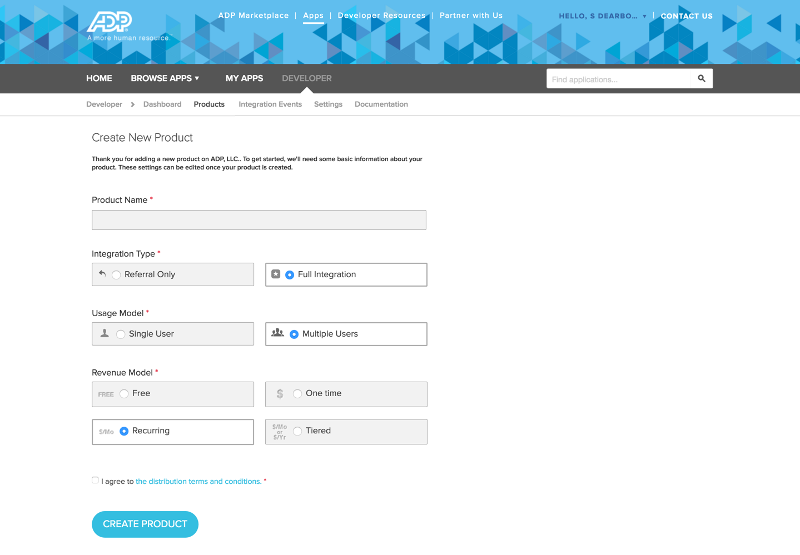Viewport: 800px width, 555px height.
Task: Open the Hello S Dearbo user menu
Action: (x=603, y=16)
